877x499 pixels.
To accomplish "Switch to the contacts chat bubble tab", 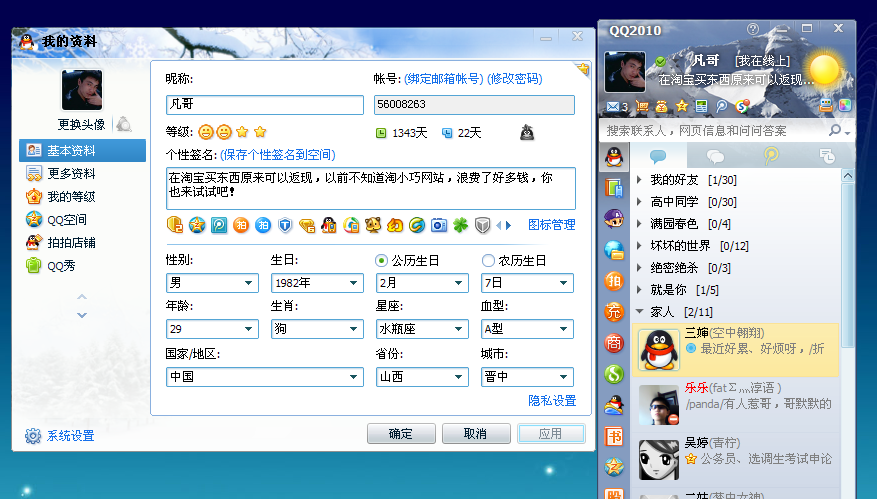I will [x=658, y=156].
